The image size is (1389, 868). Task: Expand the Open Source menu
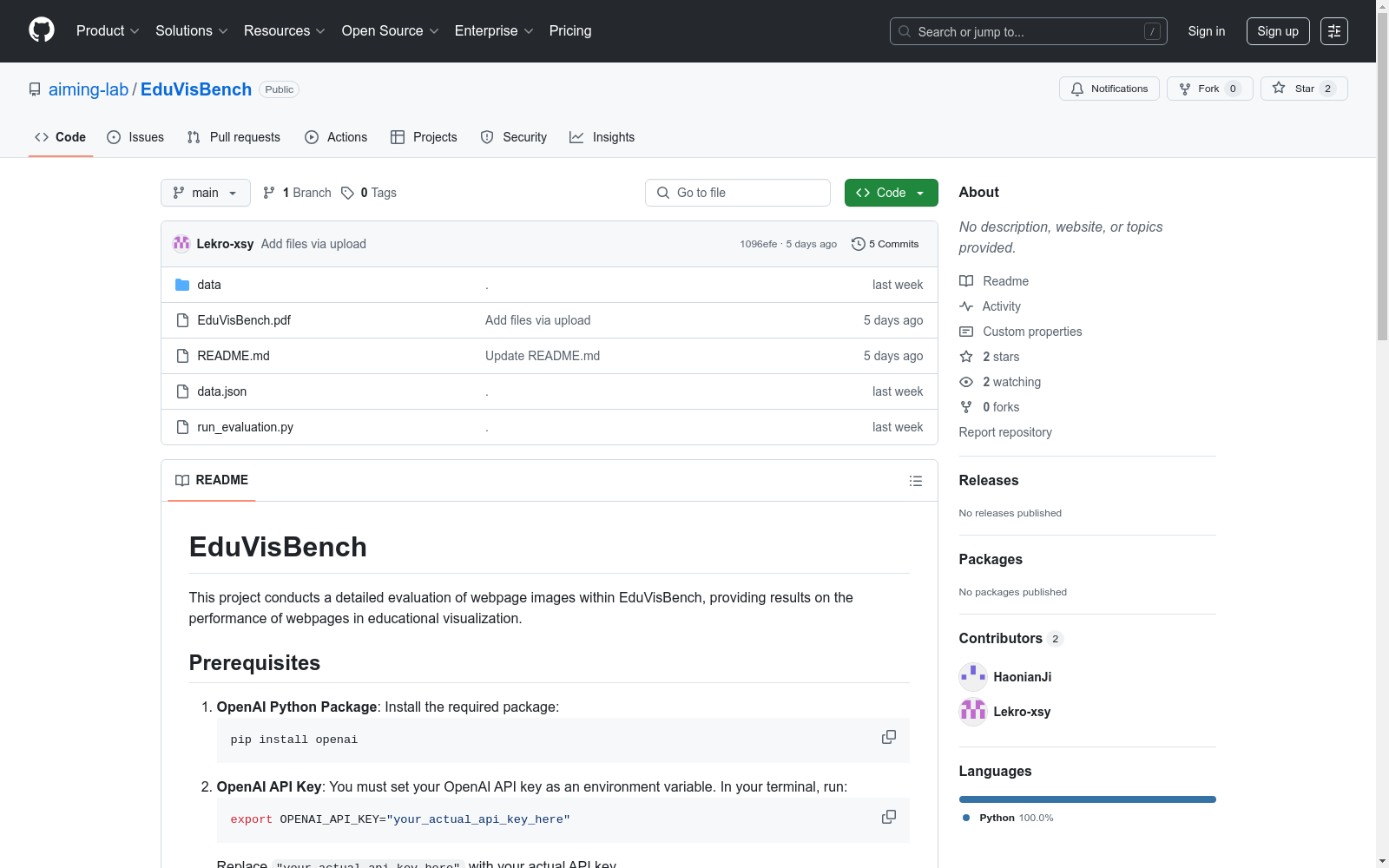(391, 31)
